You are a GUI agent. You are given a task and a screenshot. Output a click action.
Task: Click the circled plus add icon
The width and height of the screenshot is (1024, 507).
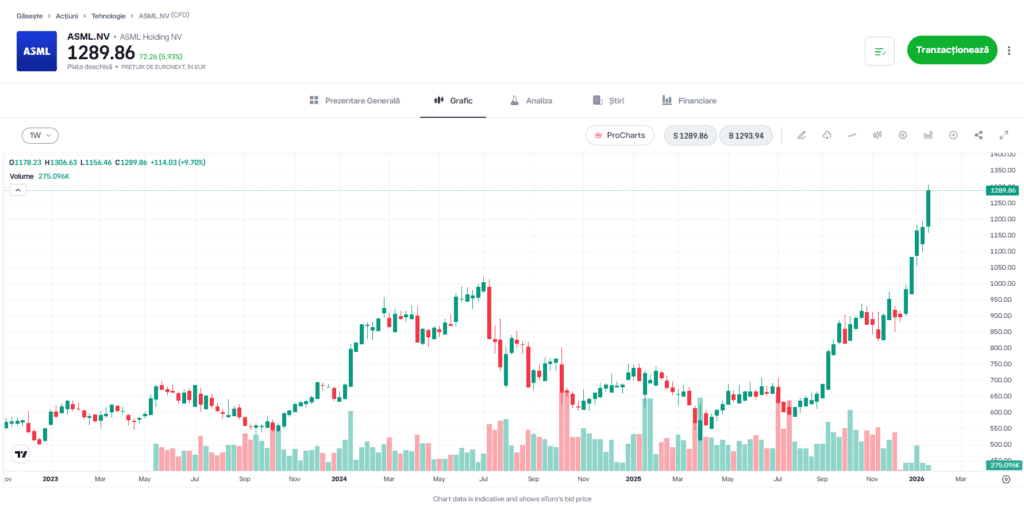coord(953,135)
